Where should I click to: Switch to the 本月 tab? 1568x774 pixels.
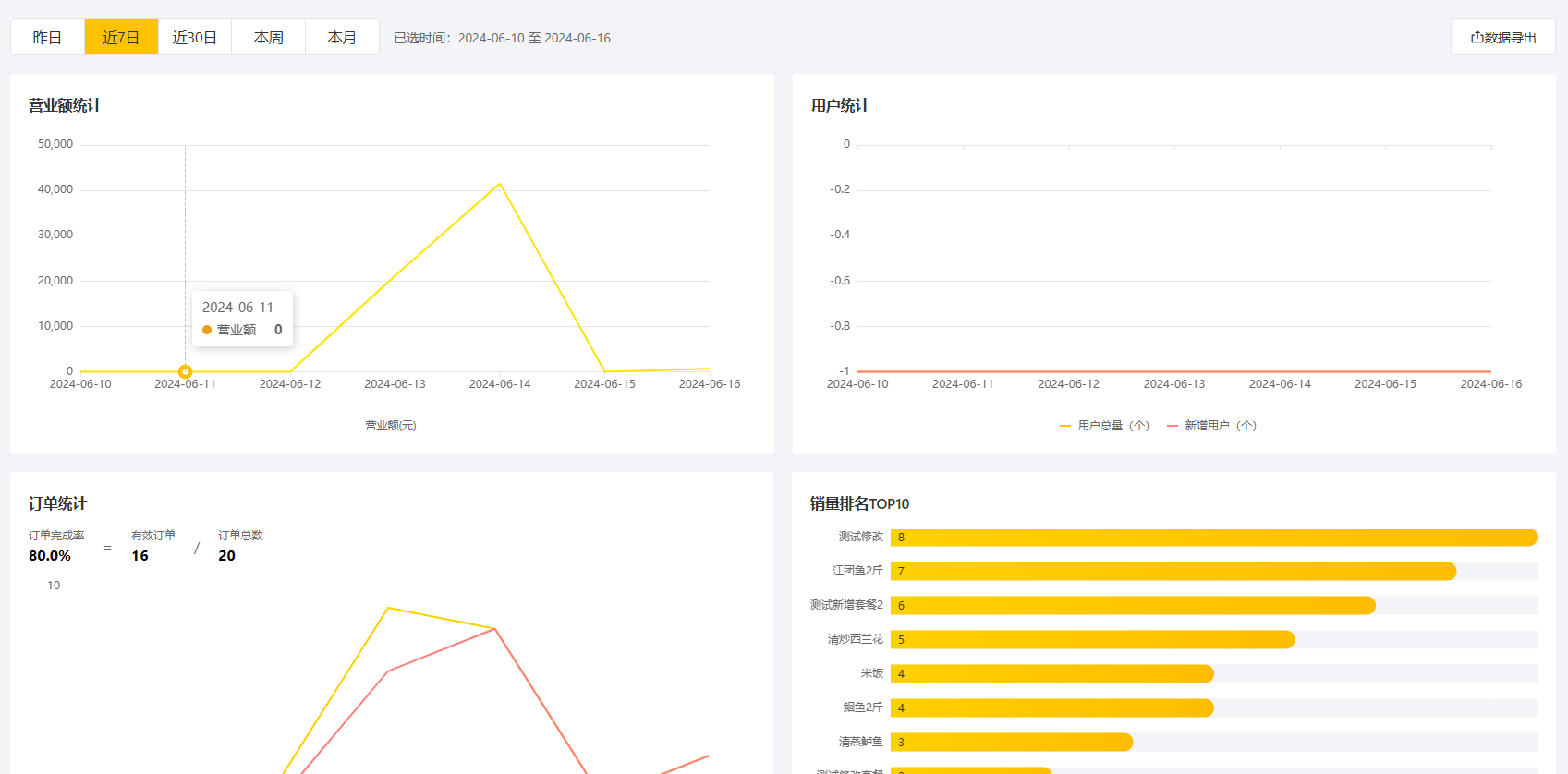coord(342,37)
